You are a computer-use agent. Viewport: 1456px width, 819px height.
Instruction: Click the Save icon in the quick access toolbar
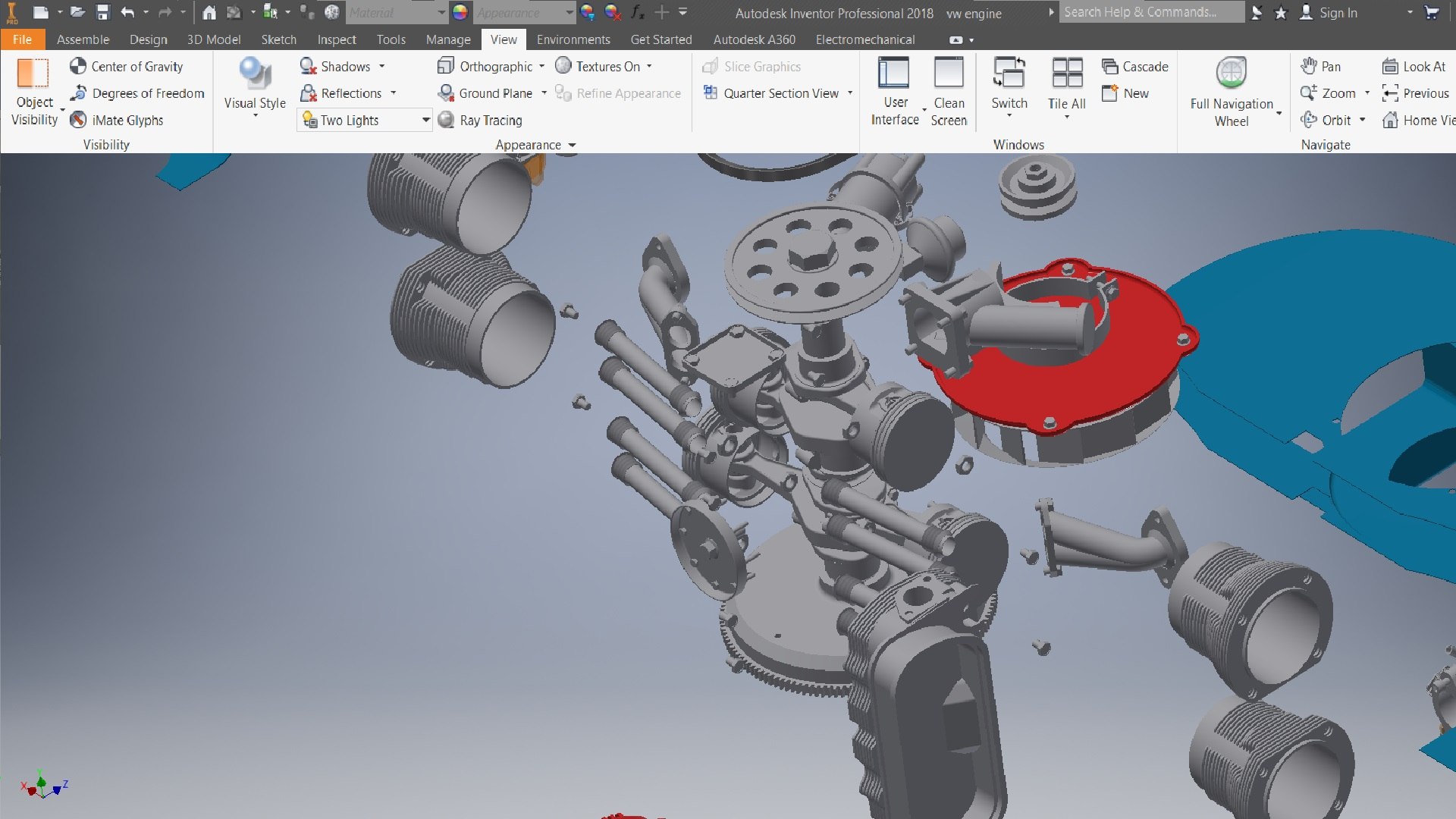pos(102,12)
